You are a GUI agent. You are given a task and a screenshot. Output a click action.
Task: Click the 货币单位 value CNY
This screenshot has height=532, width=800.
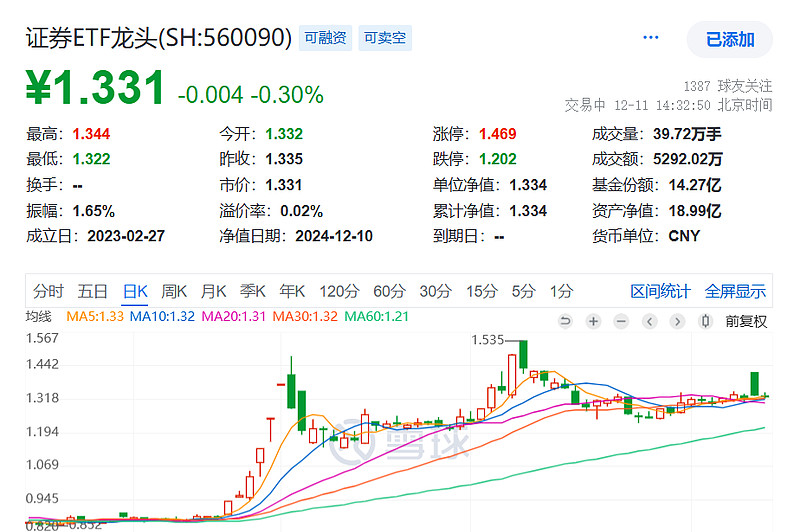tap(684, 236)
